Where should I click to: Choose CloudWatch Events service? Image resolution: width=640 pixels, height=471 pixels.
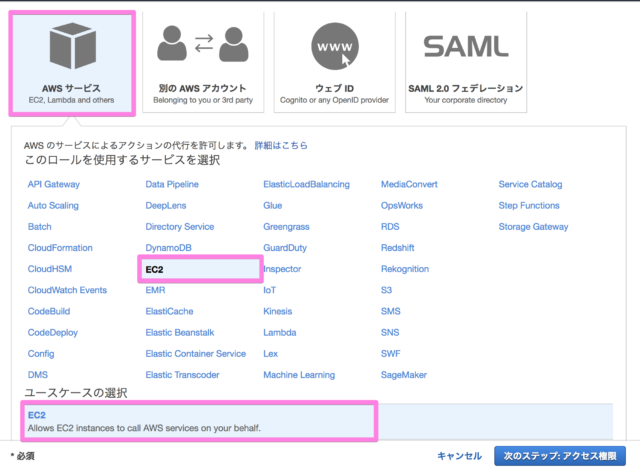[x=67, y=290]
